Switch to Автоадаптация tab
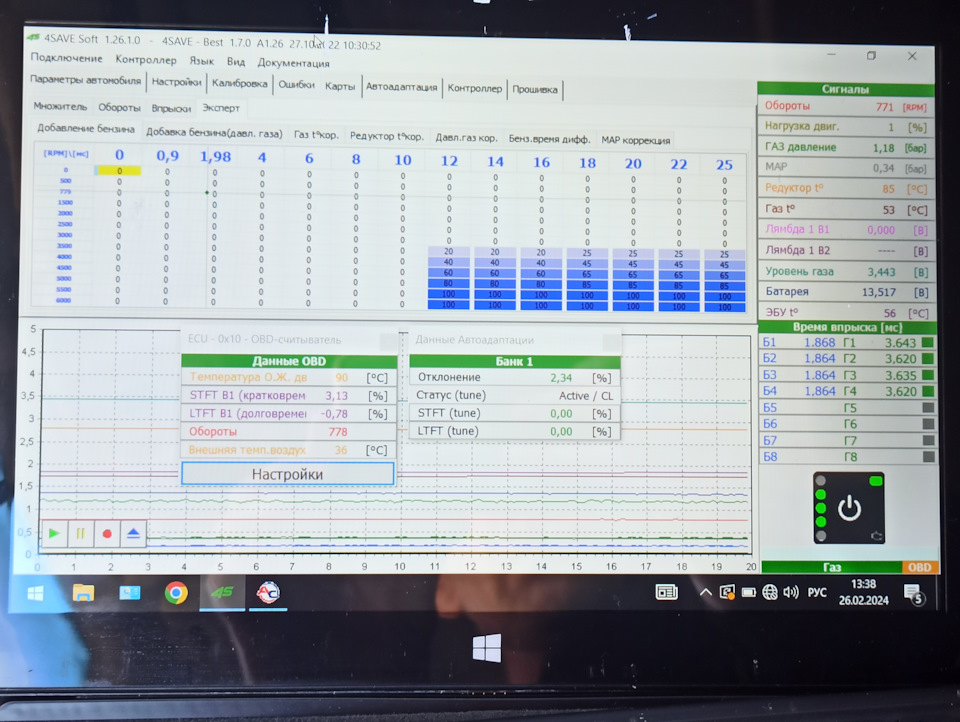 [x=402, y=87]
